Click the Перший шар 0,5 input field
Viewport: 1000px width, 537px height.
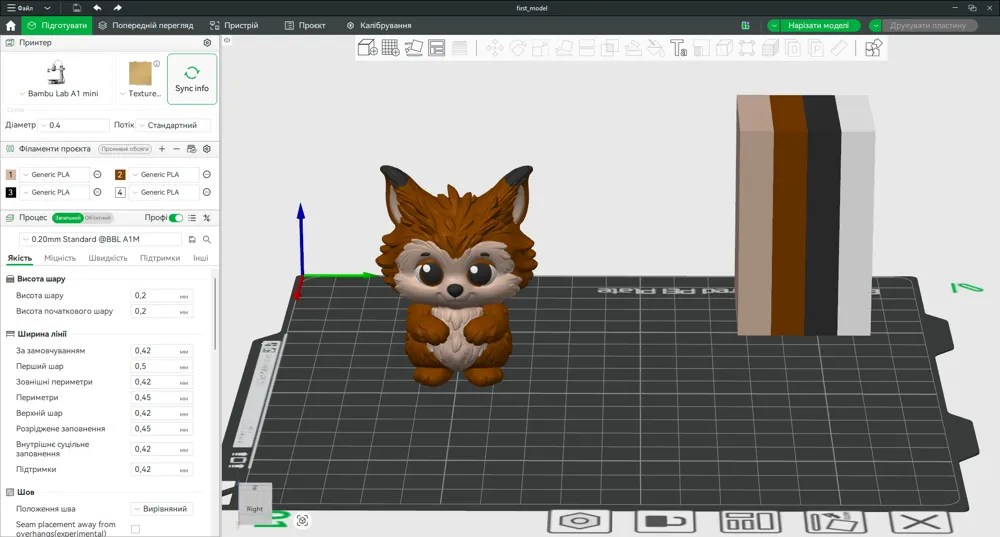[x=162, y=366]
